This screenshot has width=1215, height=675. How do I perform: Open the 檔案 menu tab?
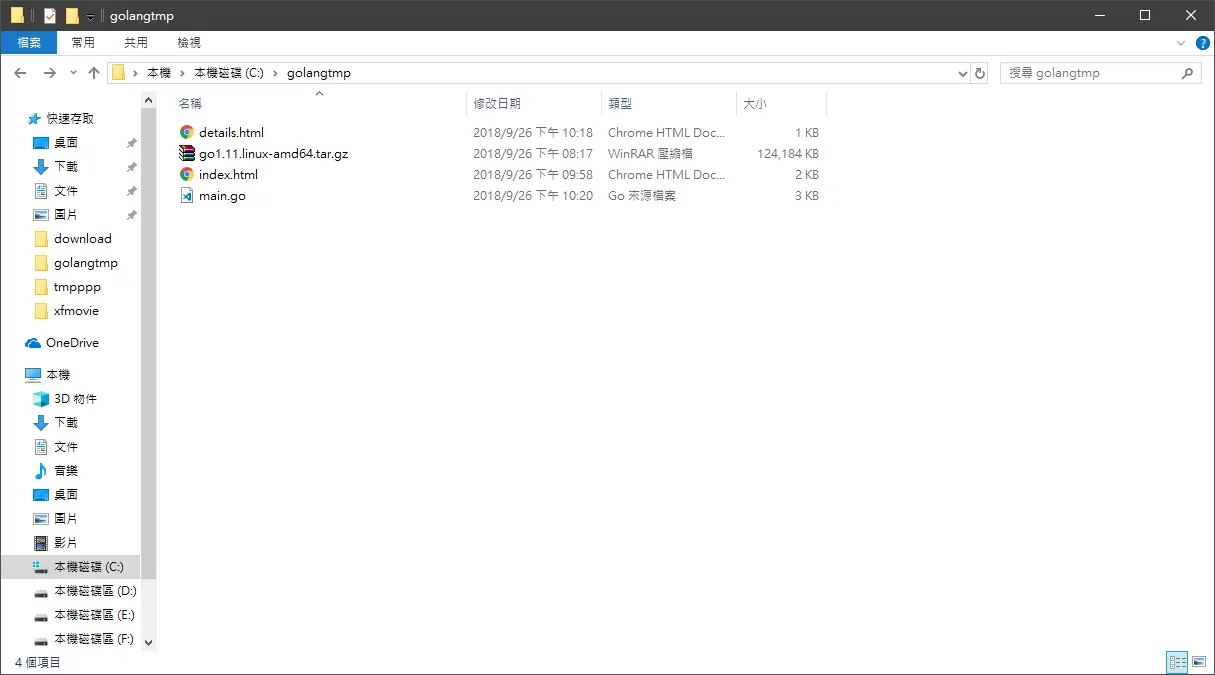point(29,43)
